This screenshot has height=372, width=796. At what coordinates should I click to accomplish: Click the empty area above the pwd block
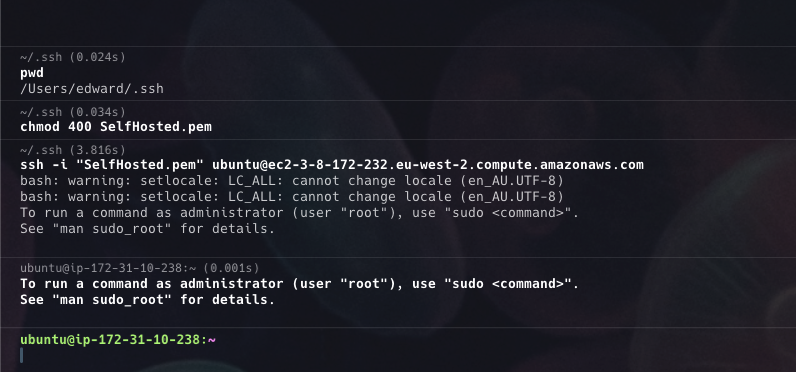click(x=398, y=23)
